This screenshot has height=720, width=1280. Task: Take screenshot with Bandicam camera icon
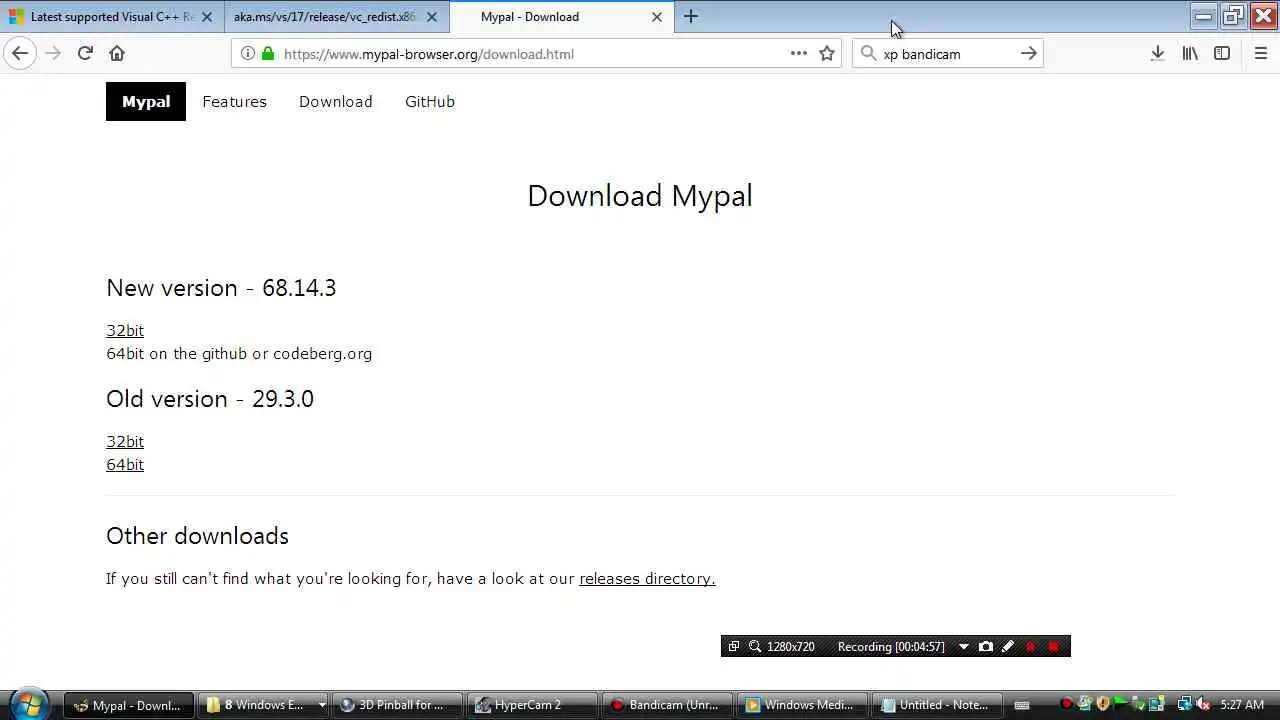tap(986, 646)
